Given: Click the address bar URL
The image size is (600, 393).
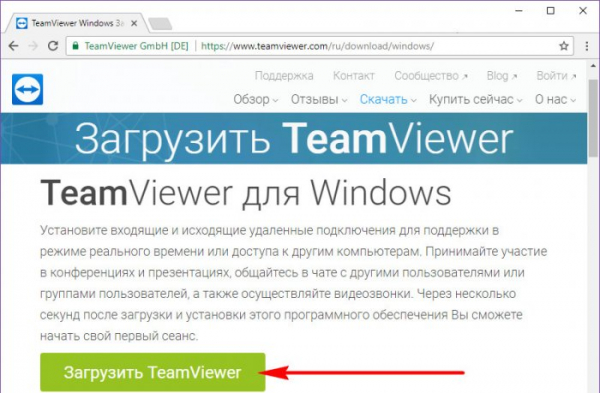Looking at the screenshot, I should point(317,46).
